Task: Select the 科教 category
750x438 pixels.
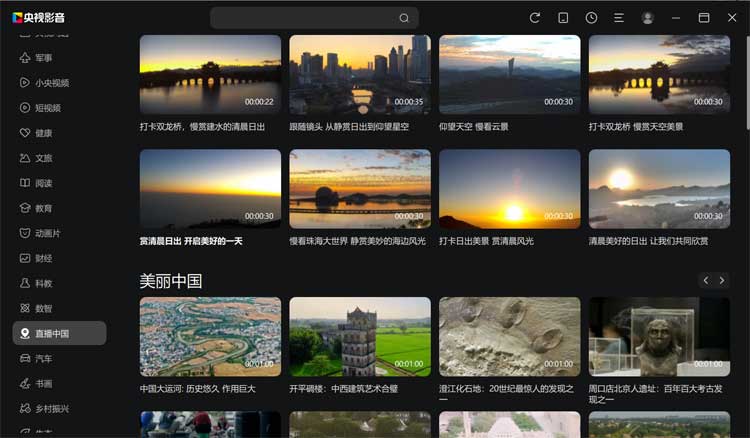Action: pos(36,283)
